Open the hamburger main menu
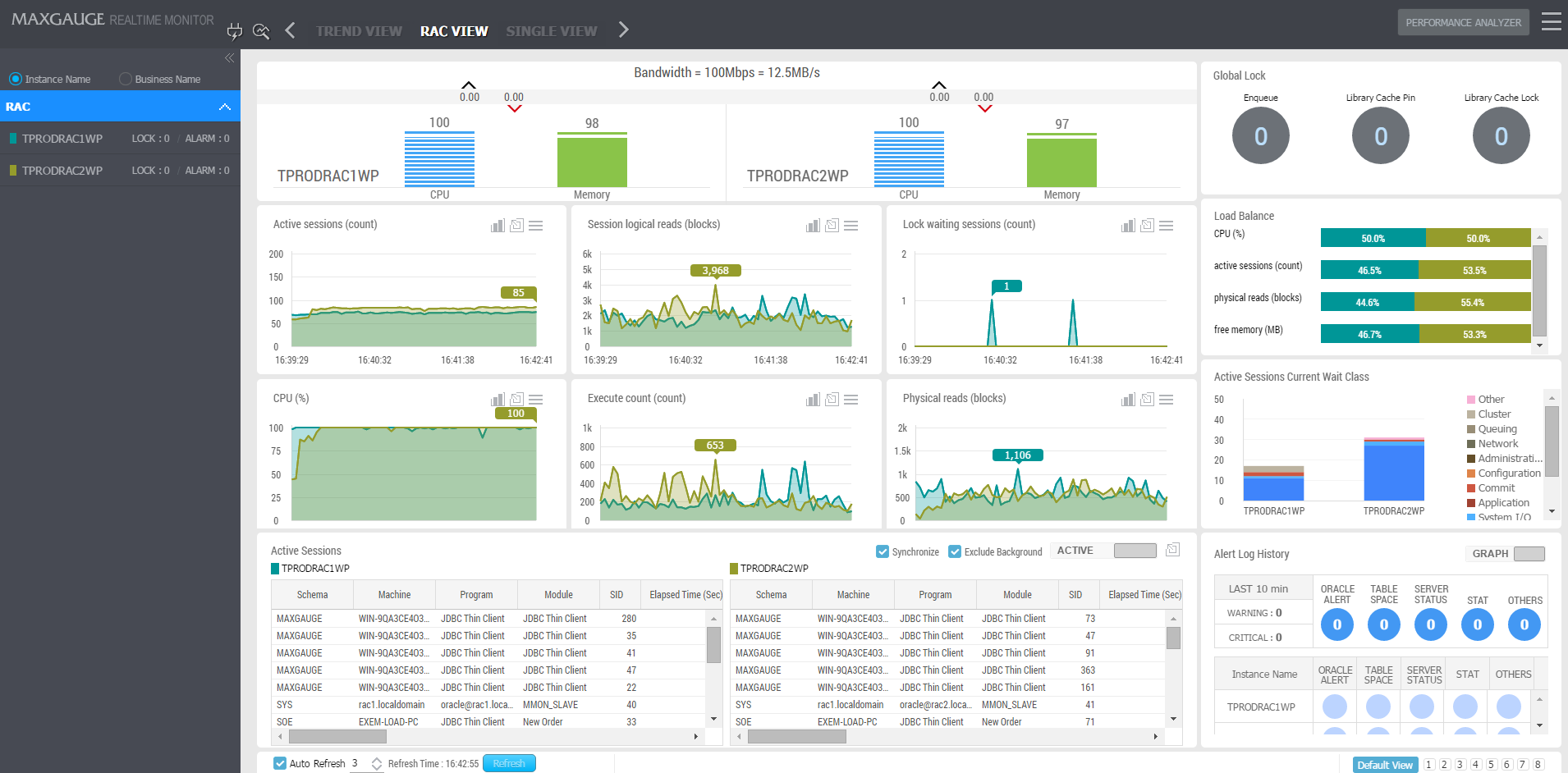Image resolution: width=1568 pixels, height=773 pixels. 1552,21
